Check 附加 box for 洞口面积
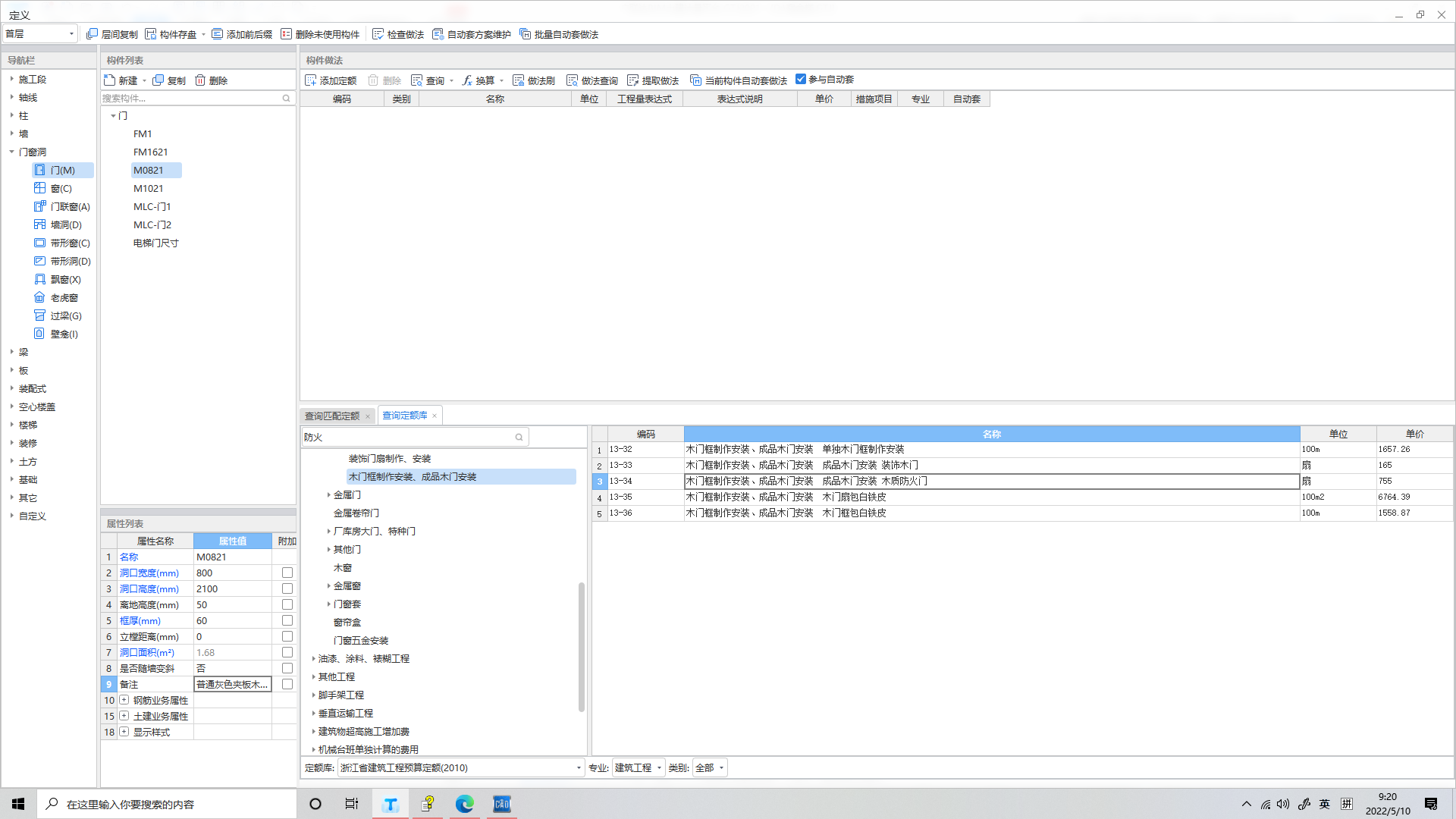Viewport: 1456px width, 819px height. point(287,652)
